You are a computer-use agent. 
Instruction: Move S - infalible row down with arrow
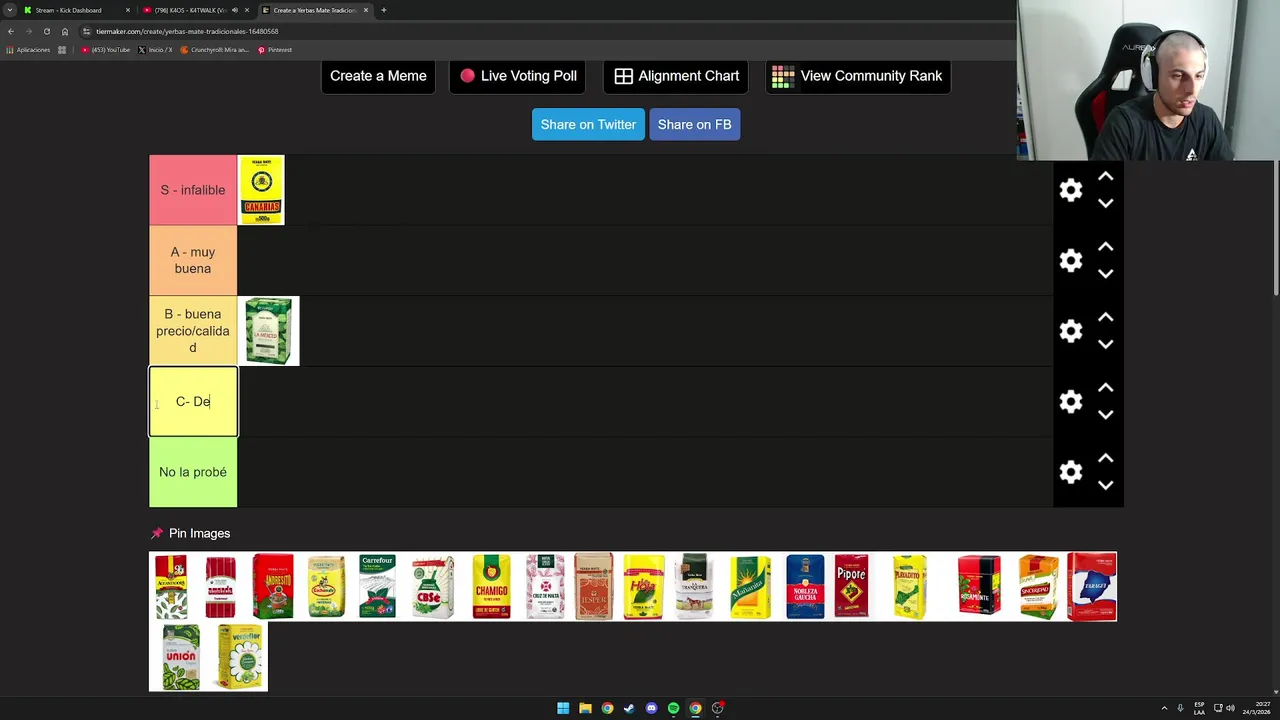[x=1105, y=203]
